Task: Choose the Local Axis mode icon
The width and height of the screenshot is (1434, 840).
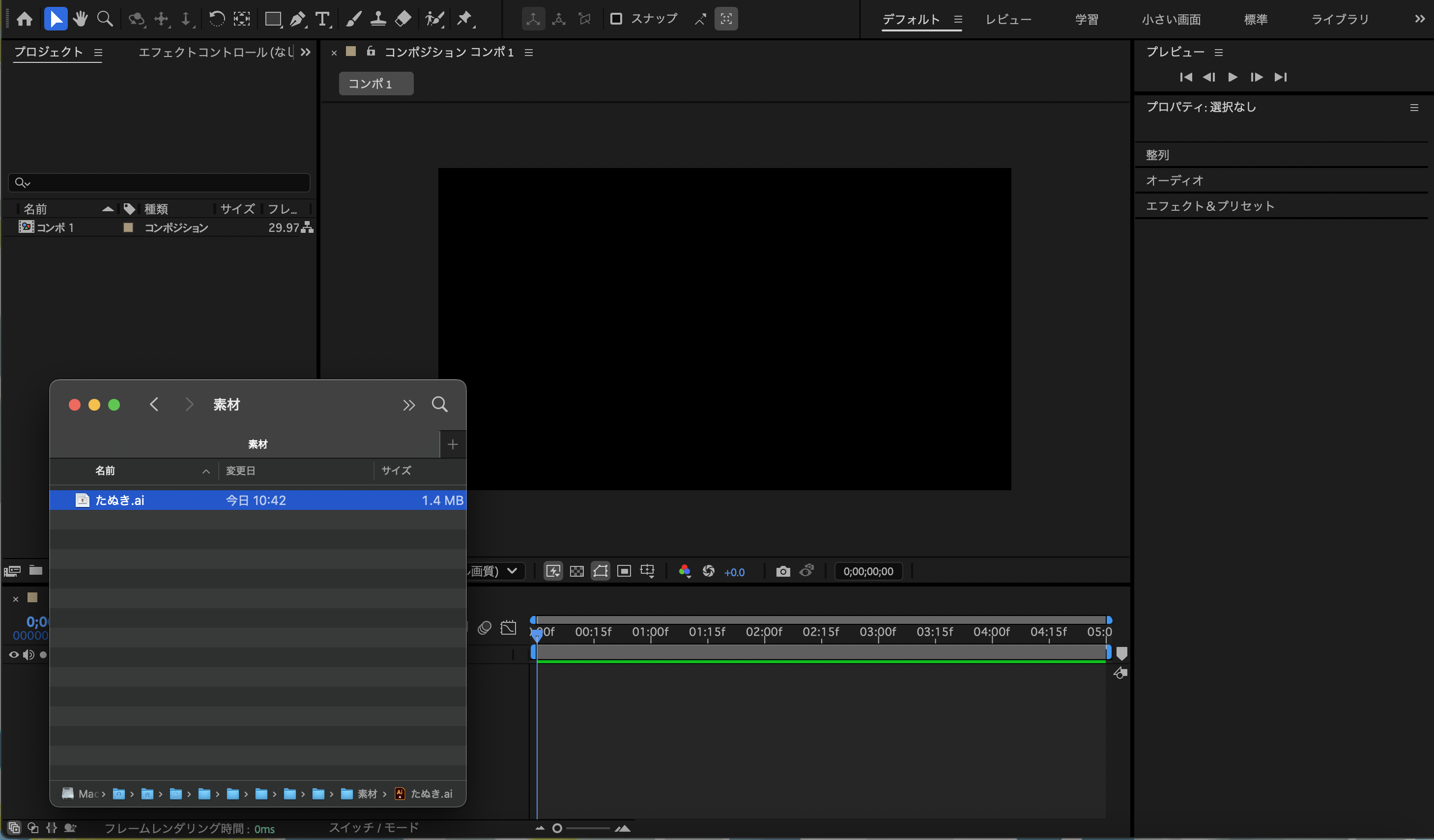Action: pyautogui.click(x=533, y=19)
